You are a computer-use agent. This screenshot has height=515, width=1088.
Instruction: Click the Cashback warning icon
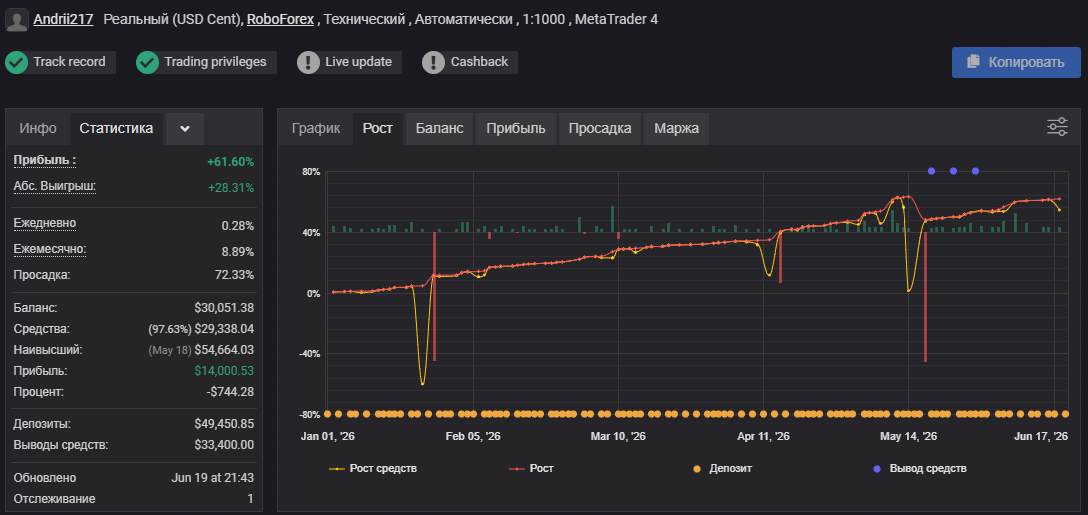pyautogui.click(x=434, y=62)
